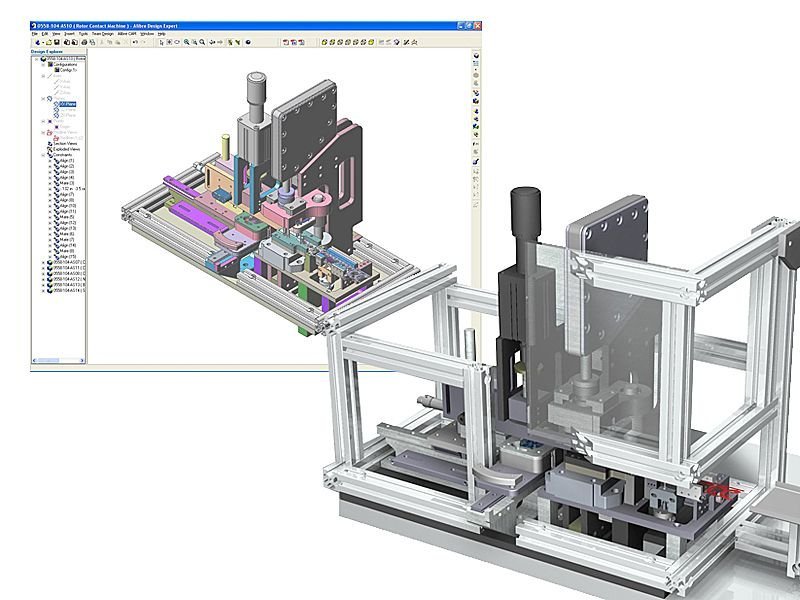Open the Help menu

coord(163,33)
